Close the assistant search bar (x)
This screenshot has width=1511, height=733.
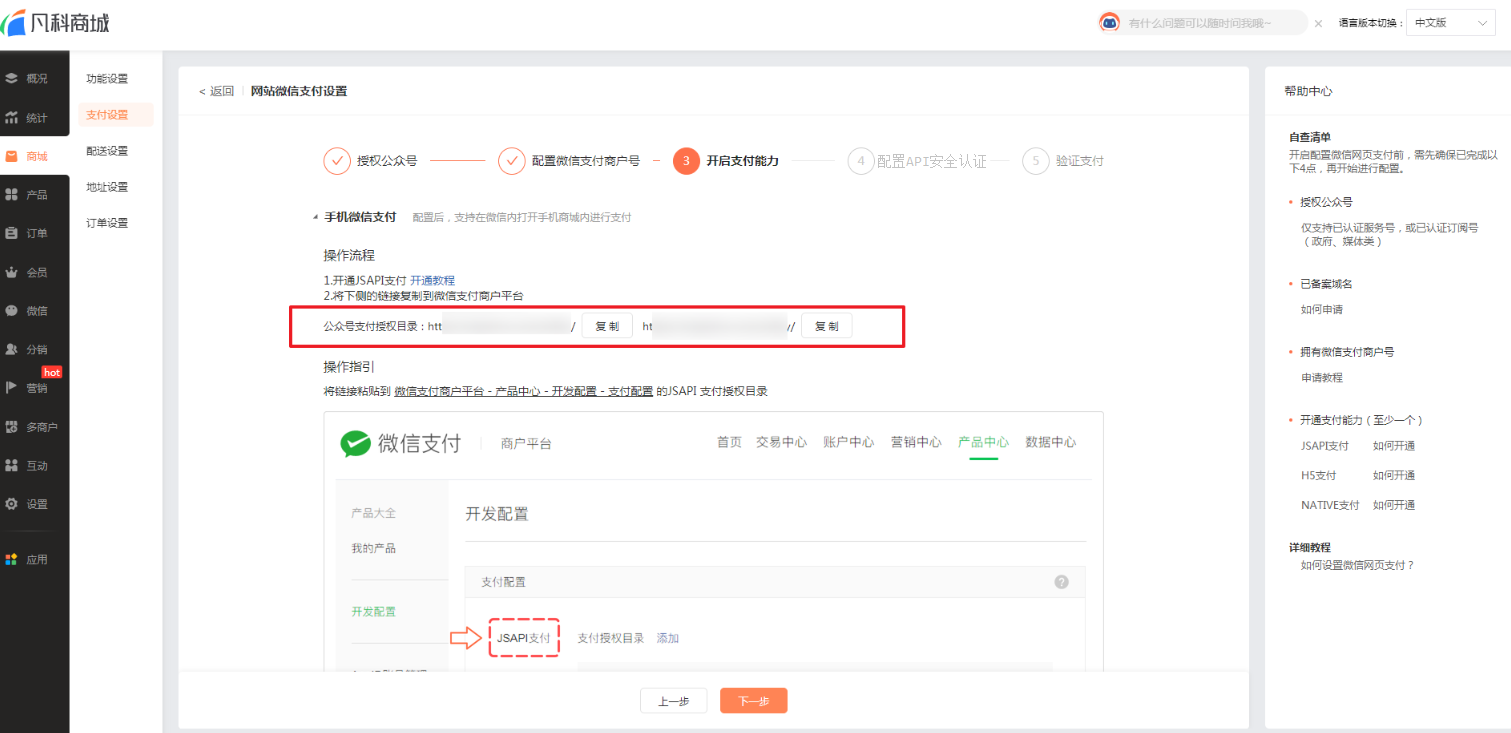point(1318,23)
